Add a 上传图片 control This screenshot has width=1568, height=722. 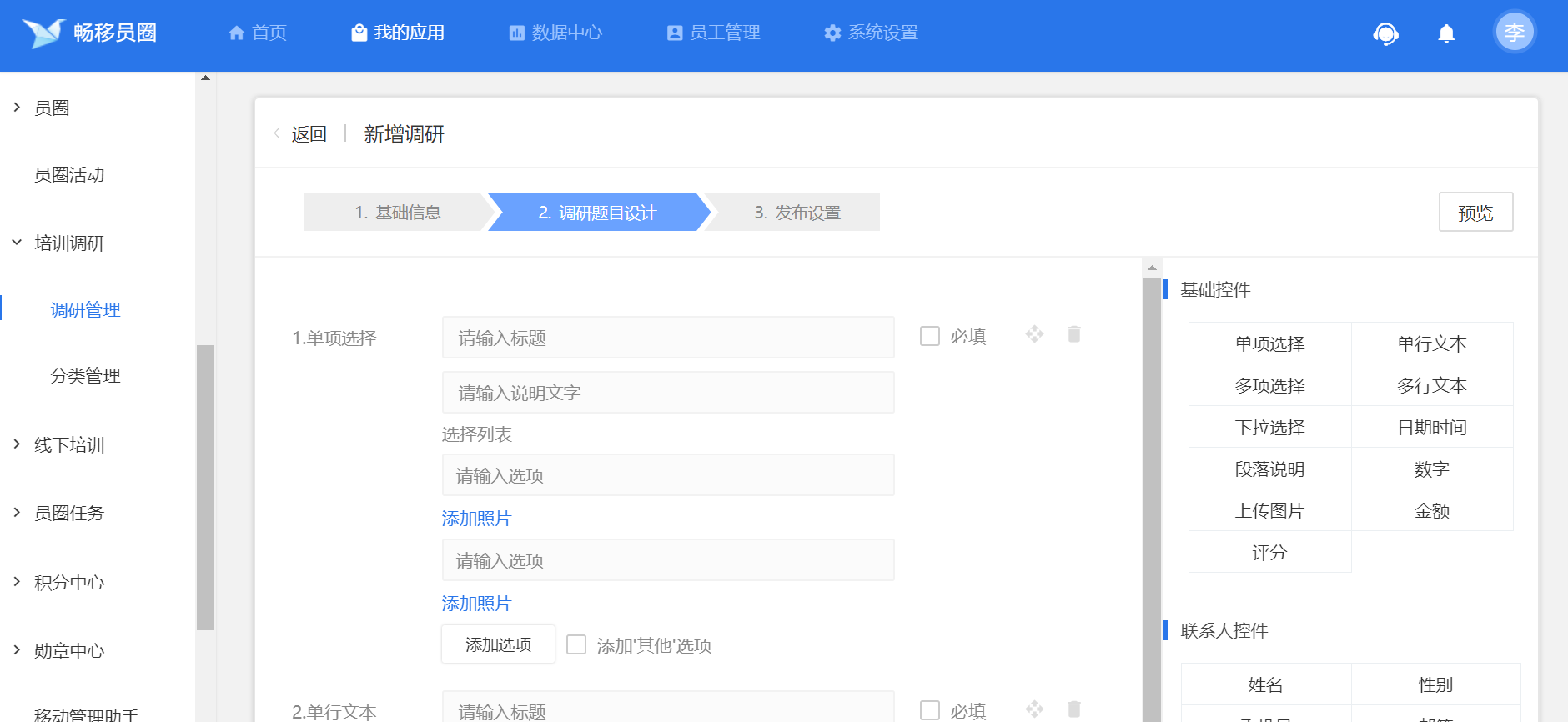pos(1269,510)
